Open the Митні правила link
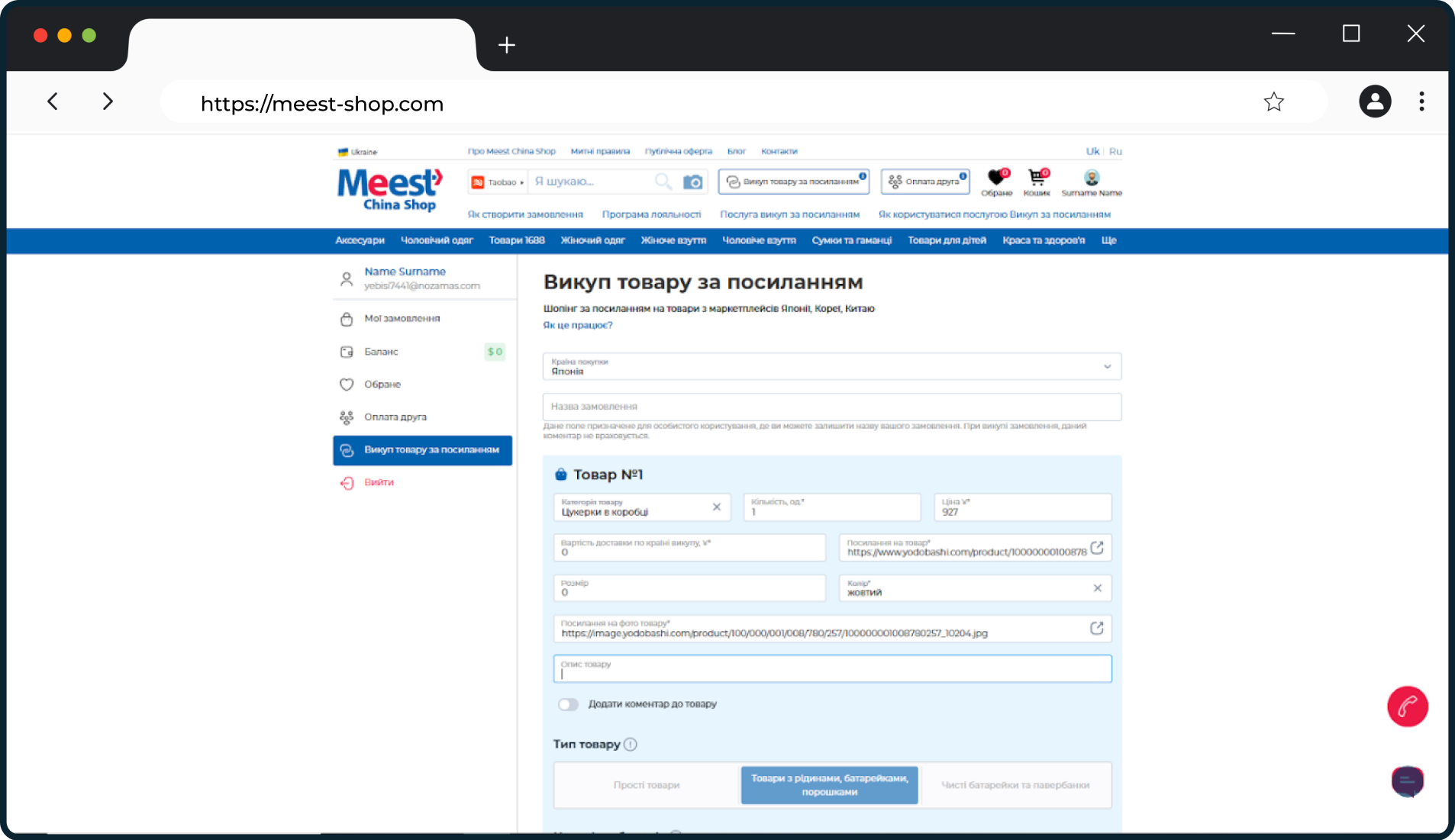1455x840 pixels. point(600,151)
